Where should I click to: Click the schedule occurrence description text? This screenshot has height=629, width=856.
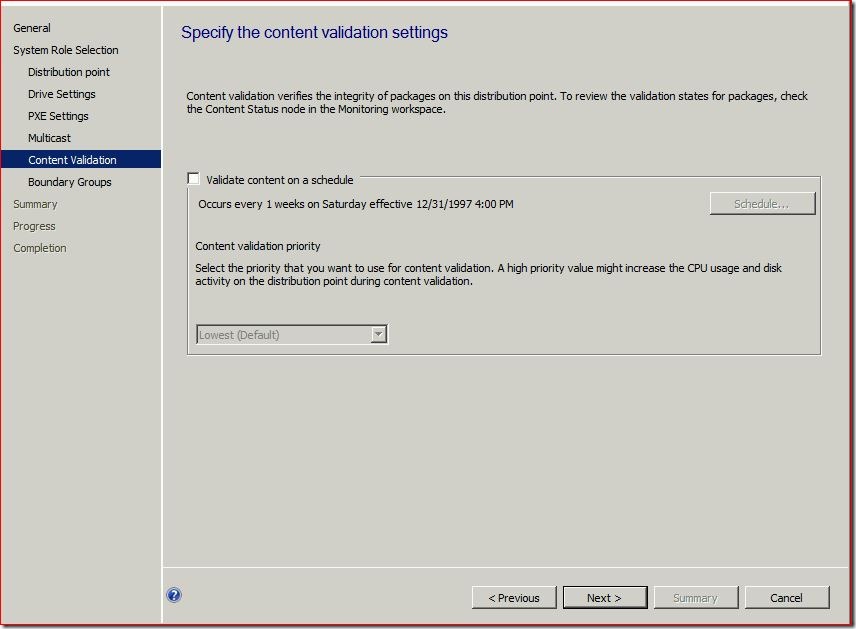(x=356, y=204)
